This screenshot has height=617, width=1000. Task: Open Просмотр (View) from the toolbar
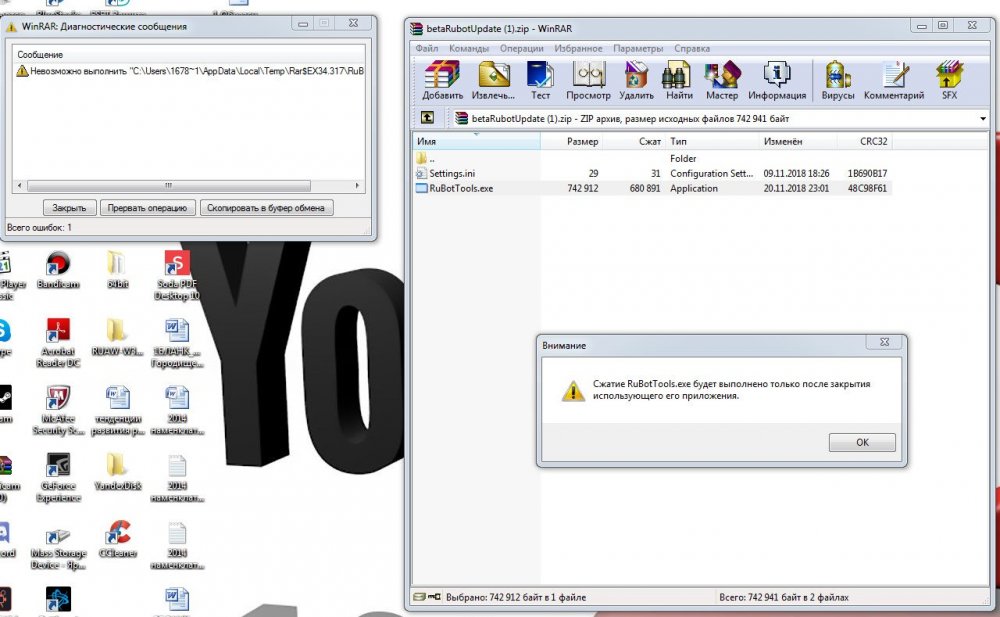pyautogui.click(x=588, y=78)
